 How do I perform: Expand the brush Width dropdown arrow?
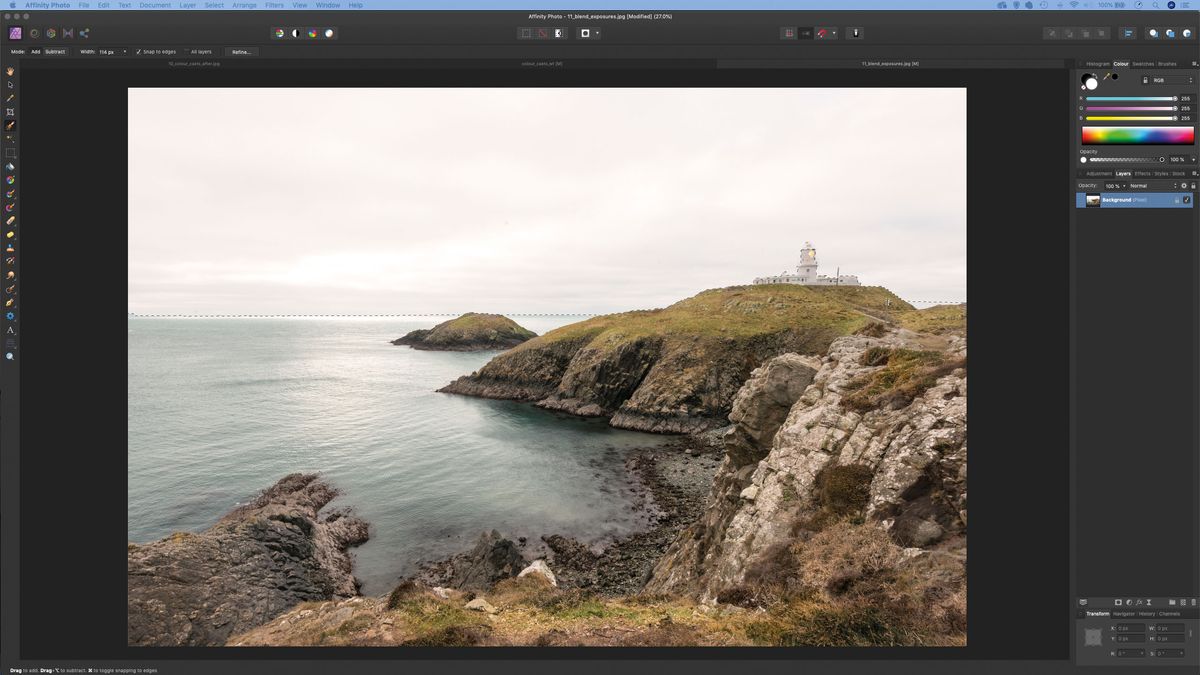125,51
